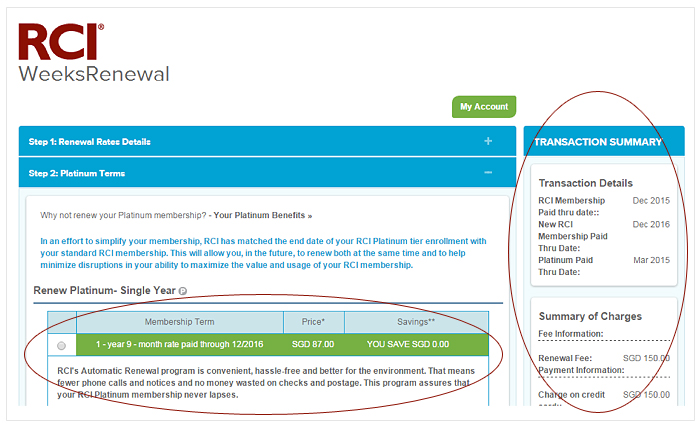The image size is (700, 432).
Task: Click the WeeksRenewal title text
Action: point(94,74)
